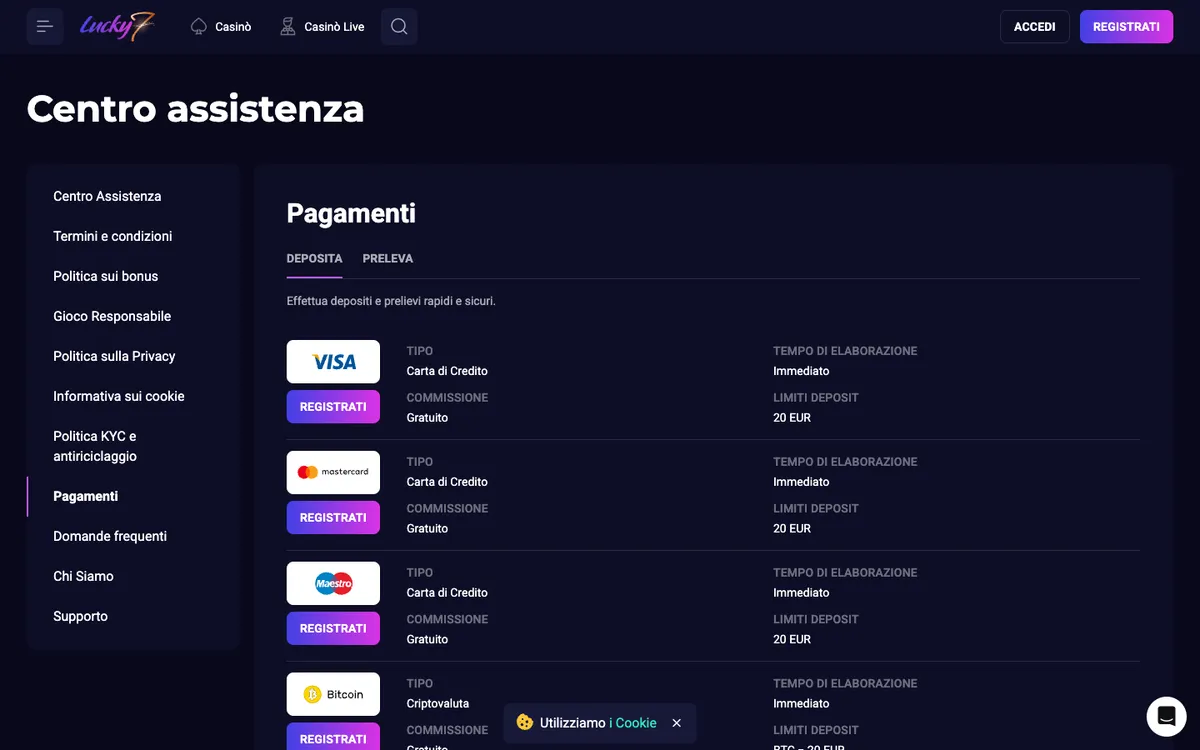
Task: Open Centro Assistenza in sidebar
Action: click(x=107, y=196)
